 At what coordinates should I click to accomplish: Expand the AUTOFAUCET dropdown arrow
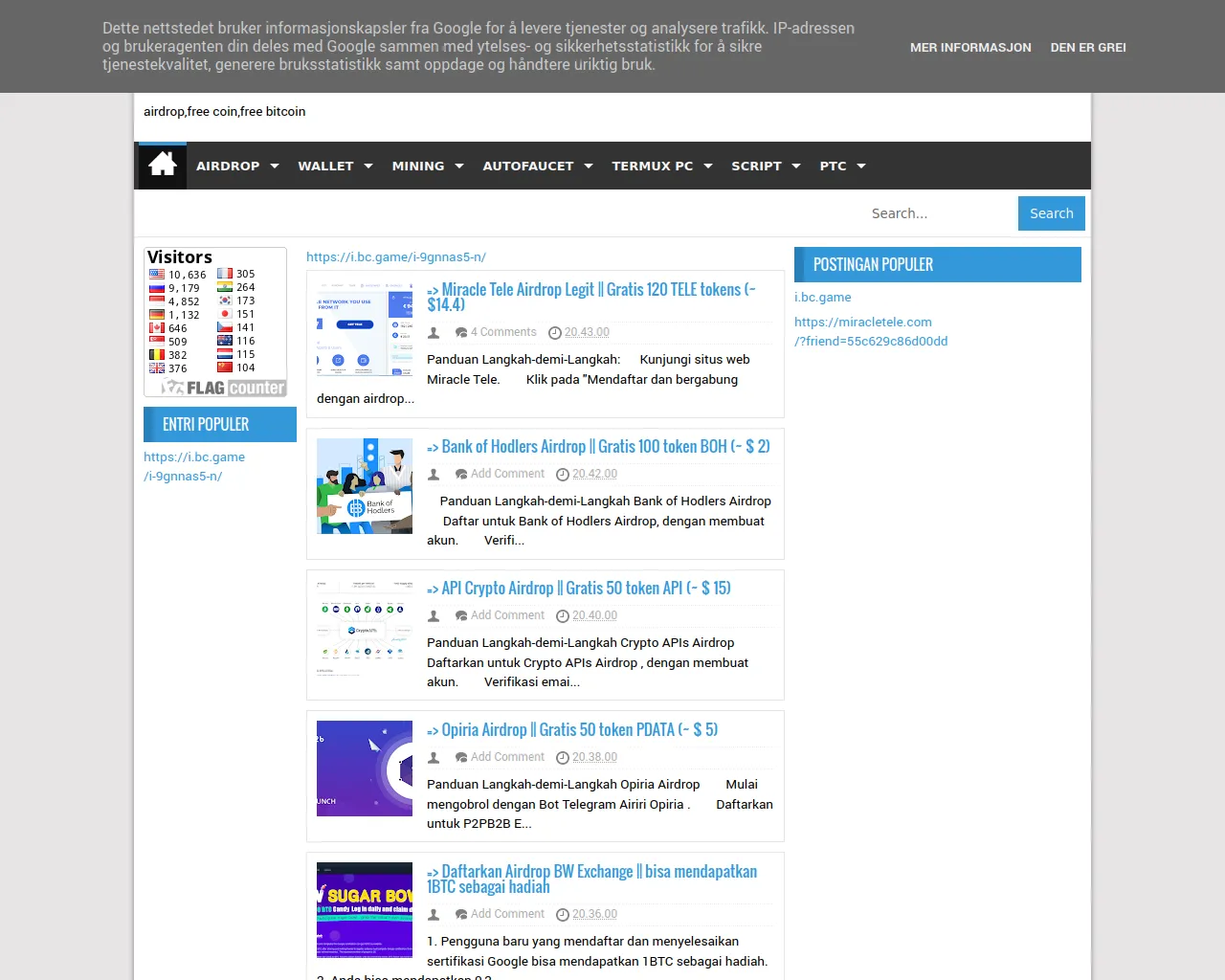(x=589, y=167)
